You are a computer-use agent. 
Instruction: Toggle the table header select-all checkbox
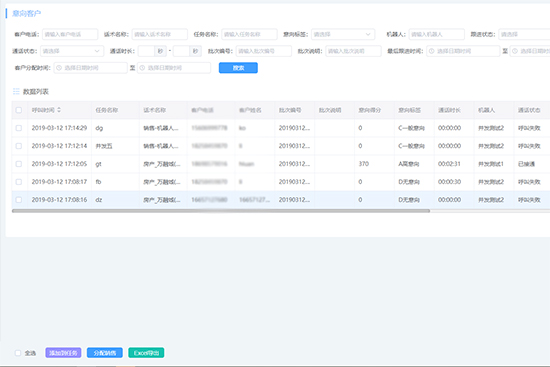click(19, 110)
